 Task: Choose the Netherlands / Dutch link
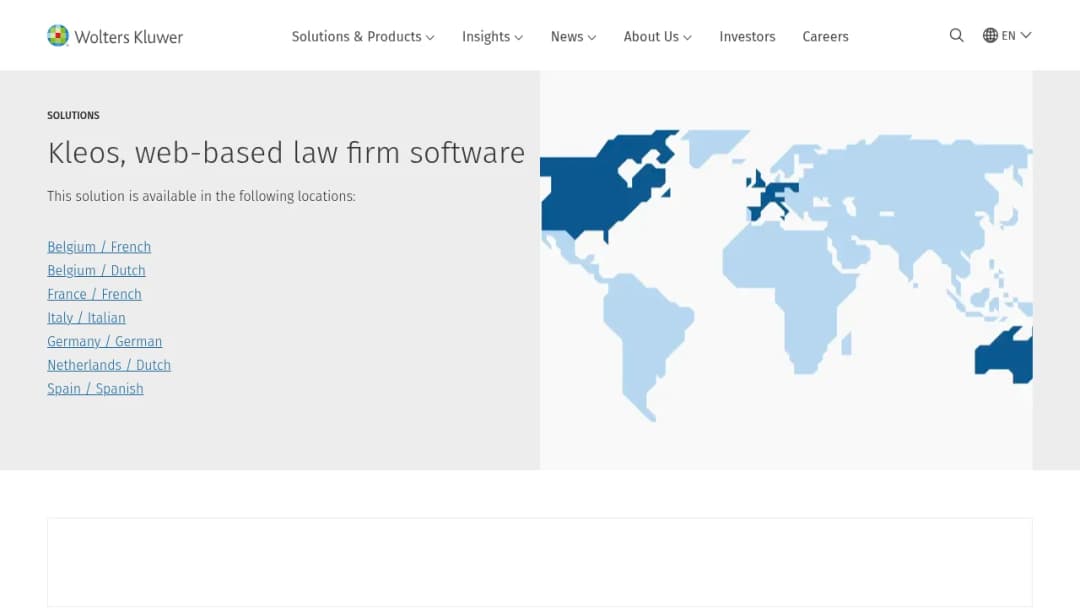(109, 365)
